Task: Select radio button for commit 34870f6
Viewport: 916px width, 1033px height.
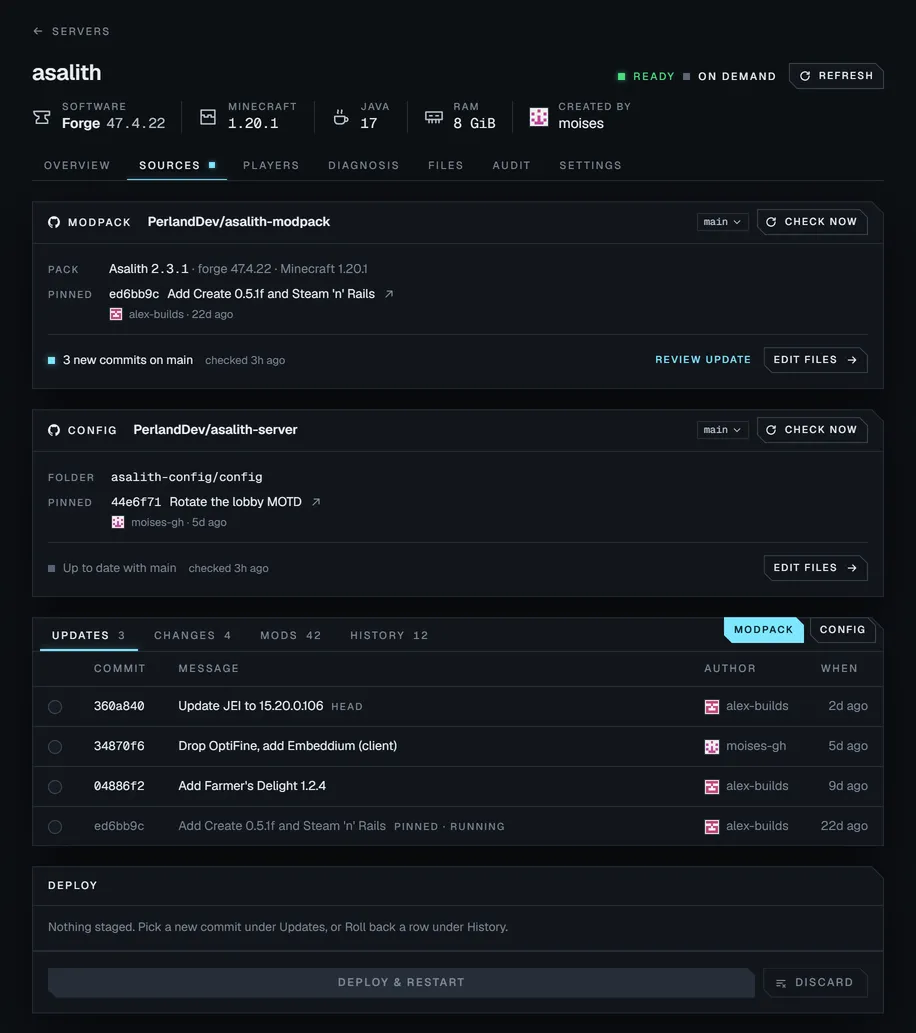Action: (55, 747)
